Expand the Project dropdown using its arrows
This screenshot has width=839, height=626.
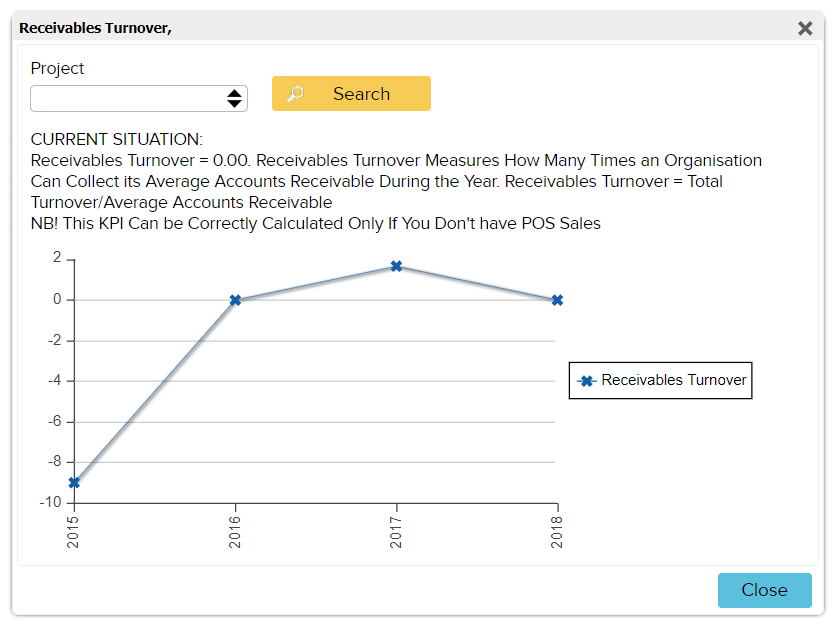(x=234, y=98)
